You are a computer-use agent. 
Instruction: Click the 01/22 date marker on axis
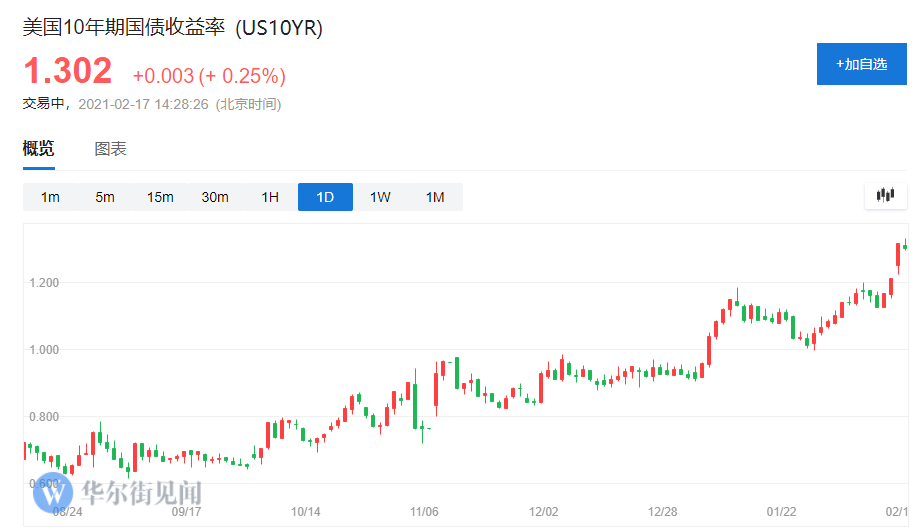(783, 512)
